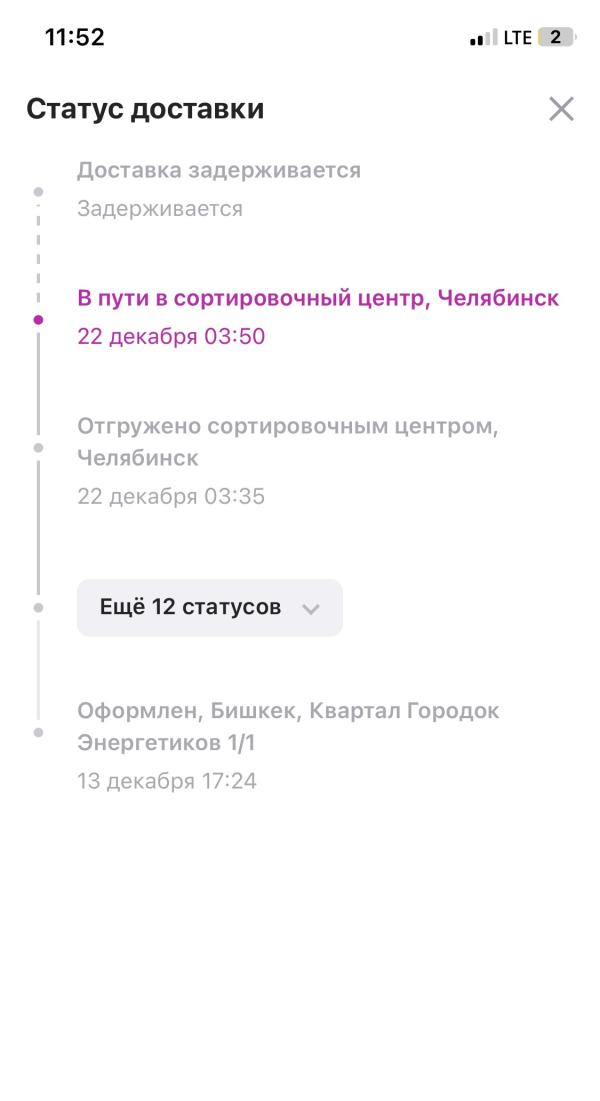Tap the timeline dot beside Ещё 12 статусов

coord(39,607)
